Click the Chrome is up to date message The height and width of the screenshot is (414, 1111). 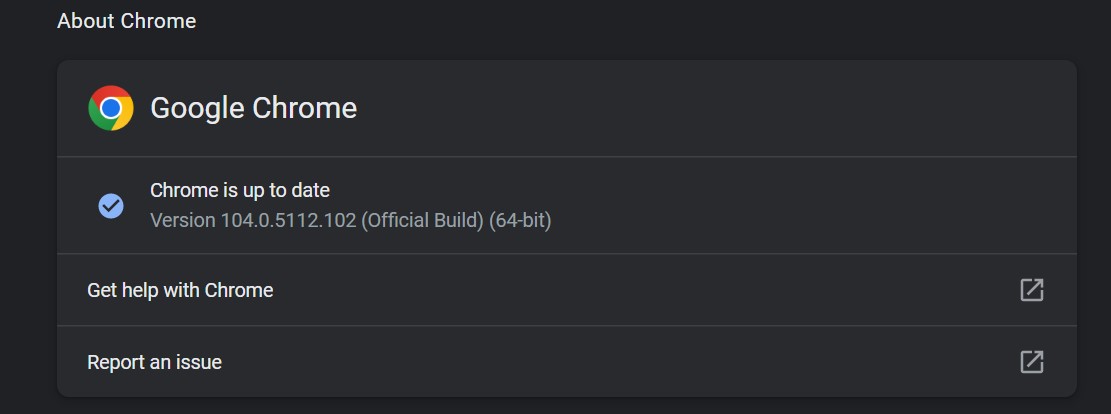tap(240, 190)
